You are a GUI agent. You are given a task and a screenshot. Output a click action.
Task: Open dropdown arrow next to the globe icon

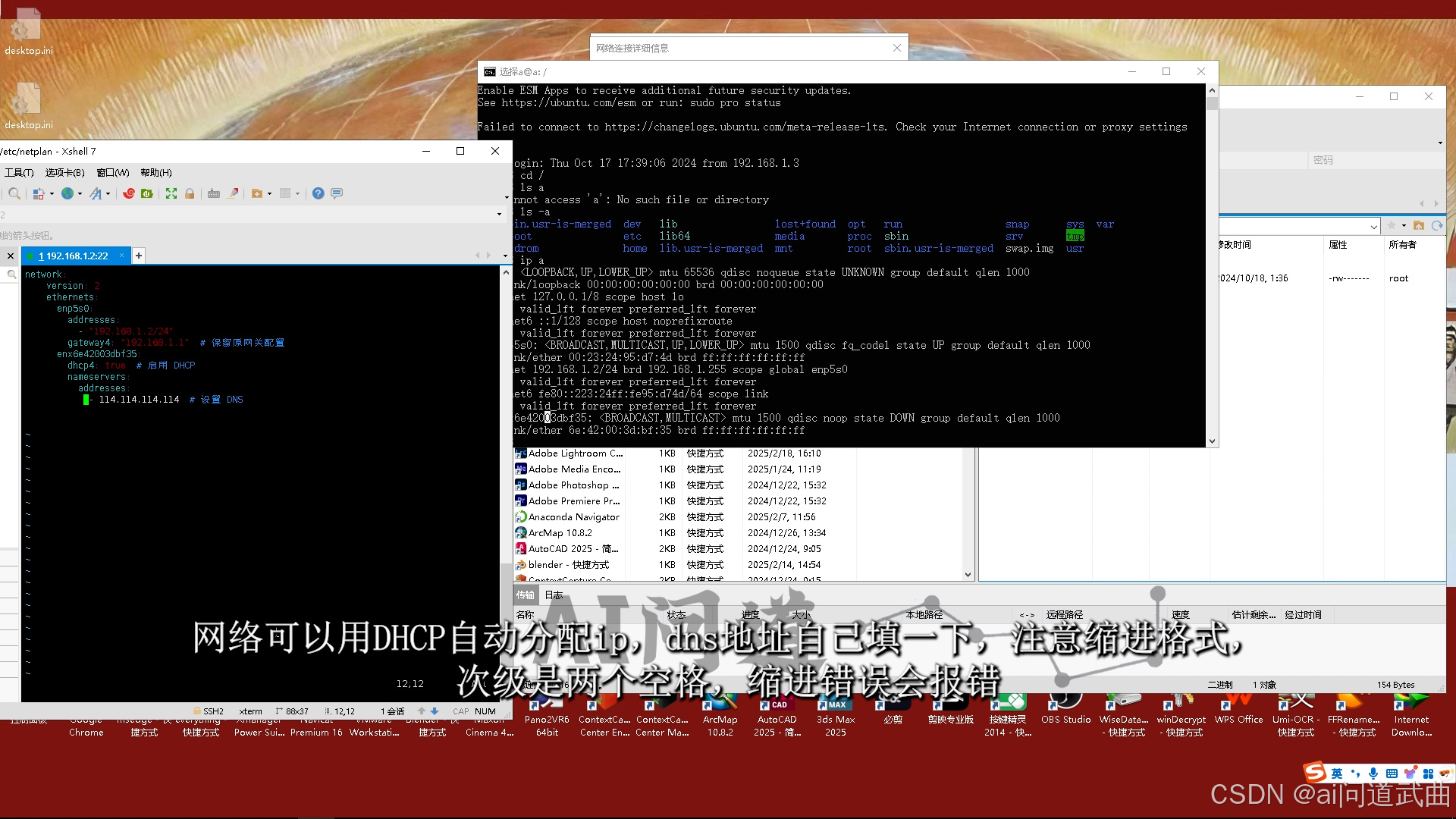(x=80, y=194)
